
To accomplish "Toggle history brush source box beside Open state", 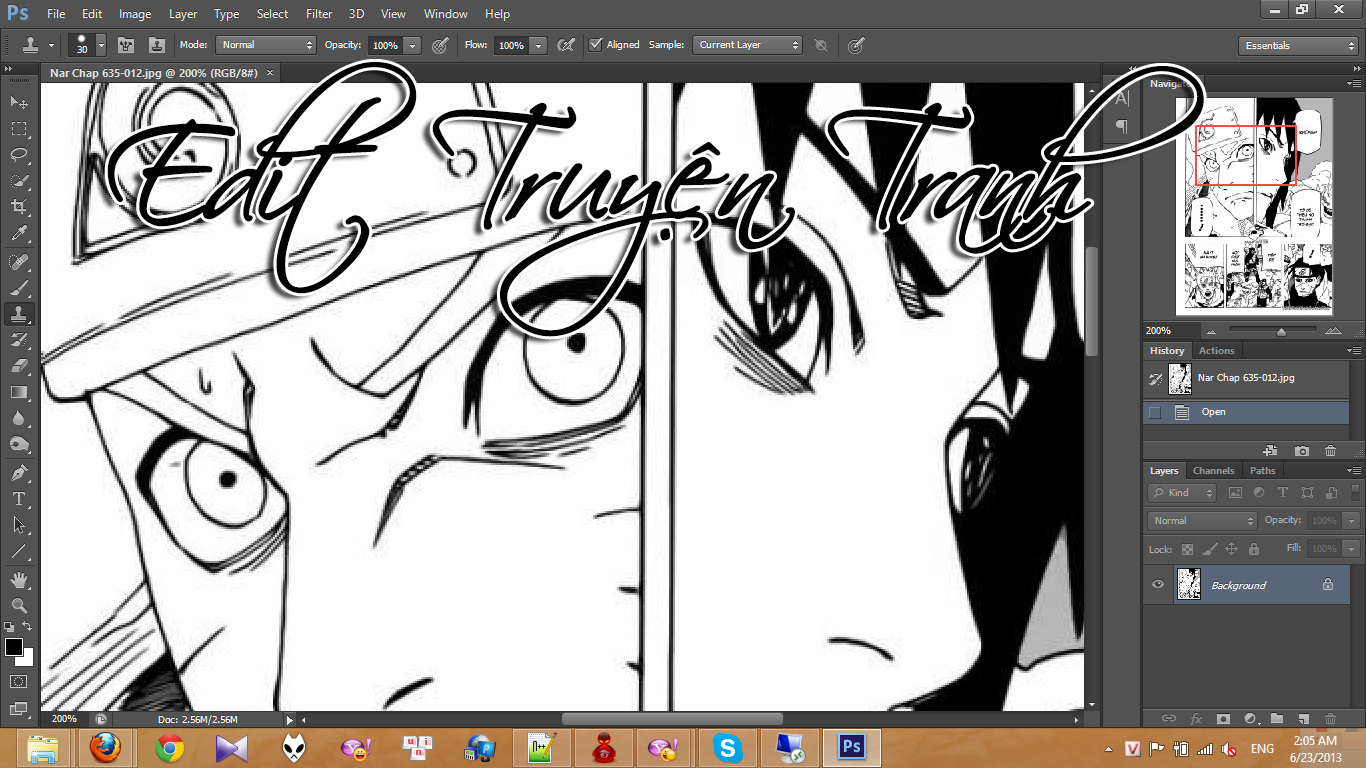I will (x=1155, y=412).
